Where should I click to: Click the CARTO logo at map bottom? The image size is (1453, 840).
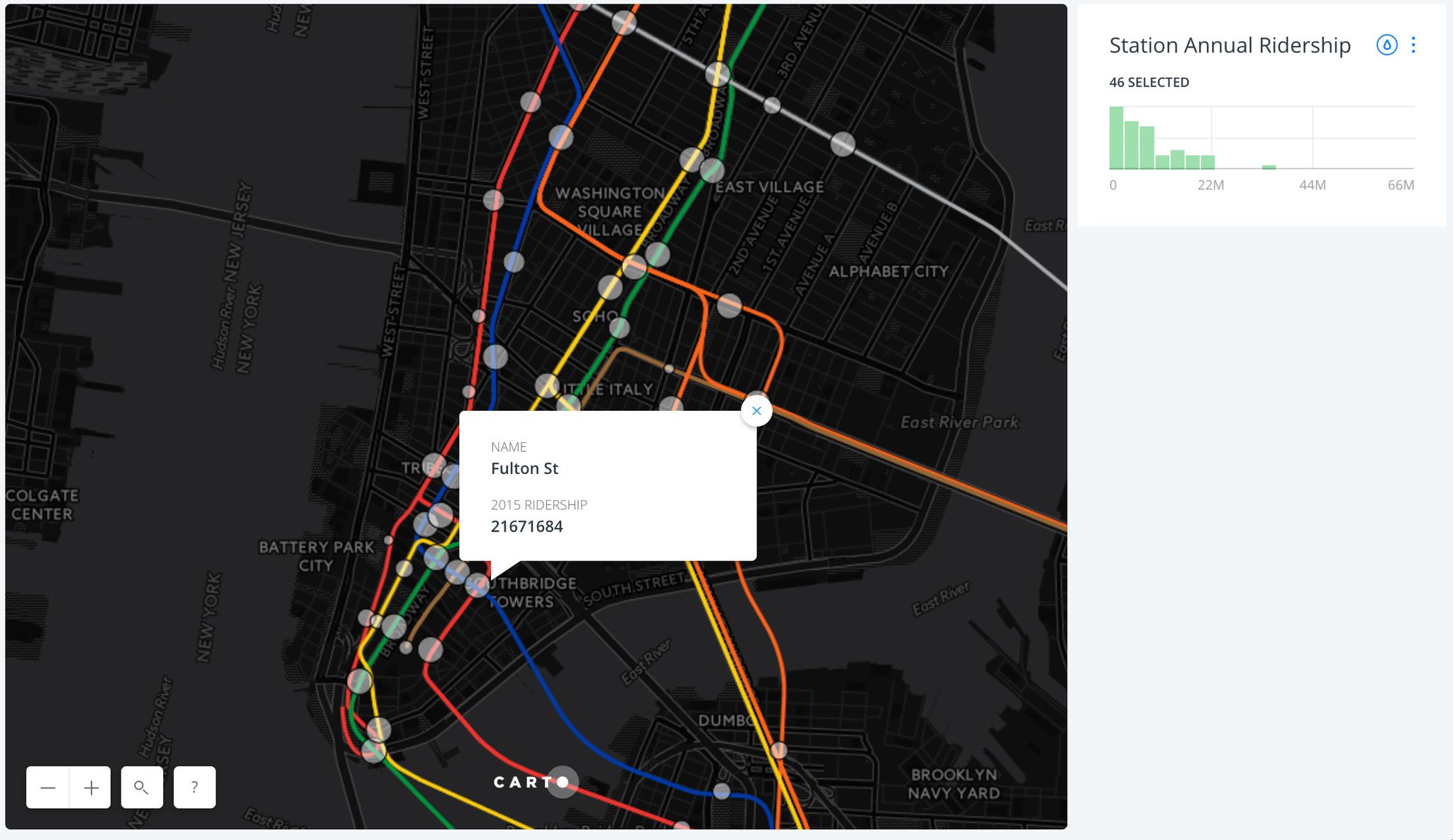(x=531, y=783)
